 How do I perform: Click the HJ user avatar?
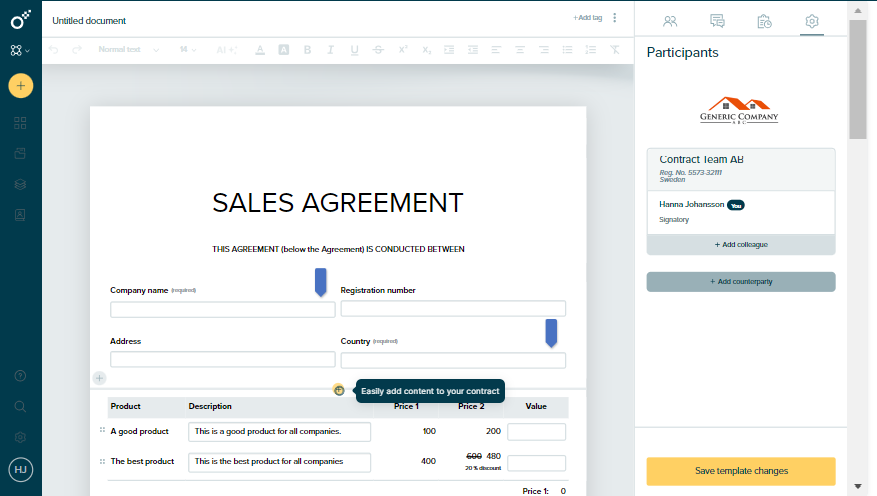(x=21, y=468)
